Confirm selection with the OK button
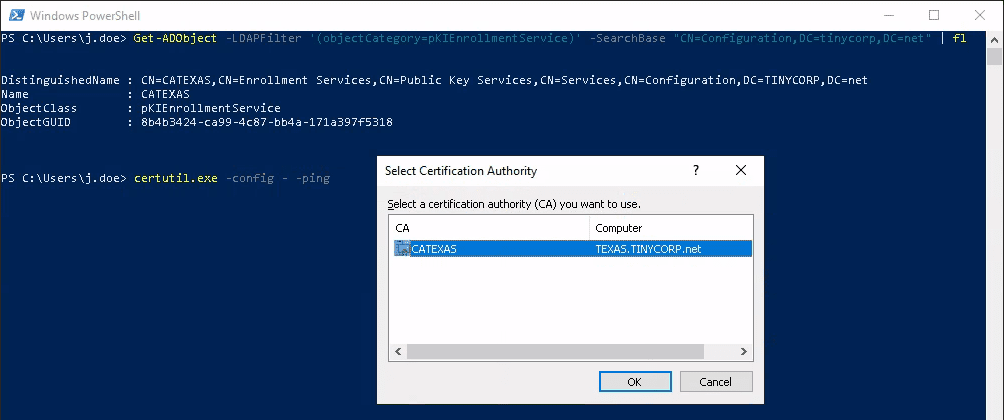The height and width of the screenshot is (420, 1004). 634,382
